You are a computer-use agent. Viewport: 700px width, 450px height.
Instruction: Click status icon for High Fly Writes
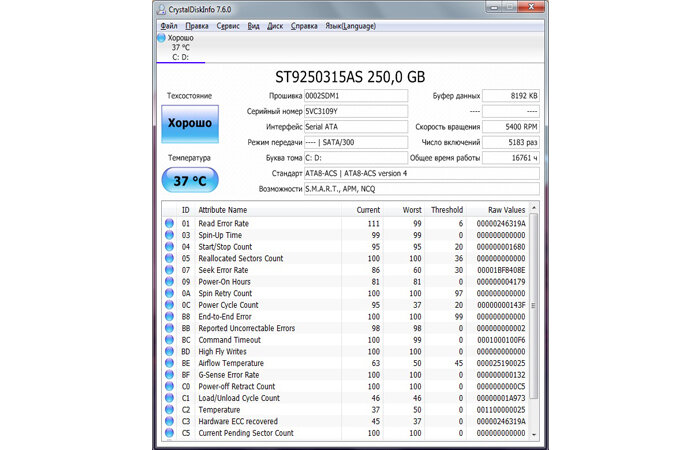tap(169, 351)
